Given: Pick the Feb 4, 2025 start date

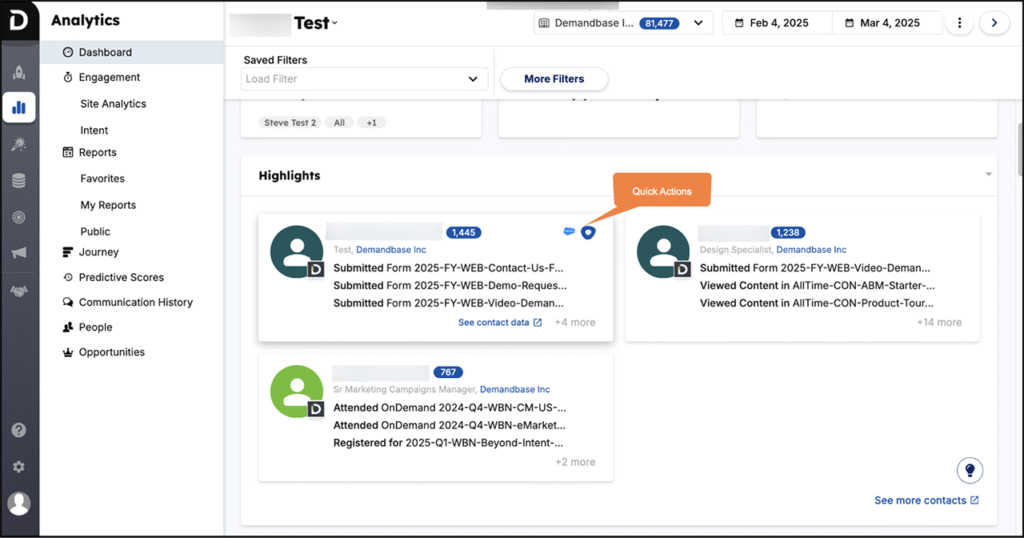Looking at the screenshot, I should 777,23.
